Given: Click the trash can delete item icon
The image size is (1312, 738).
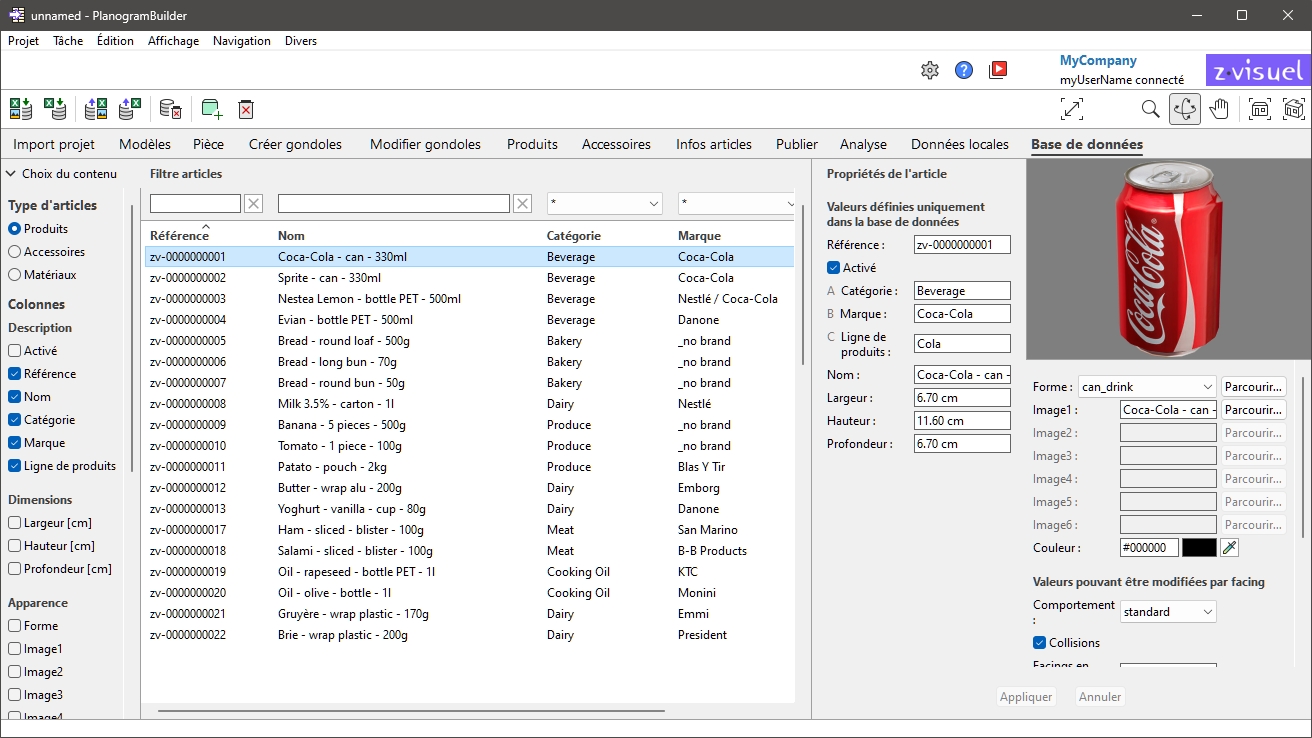Looking at the screenshot, I should (246, 108).
